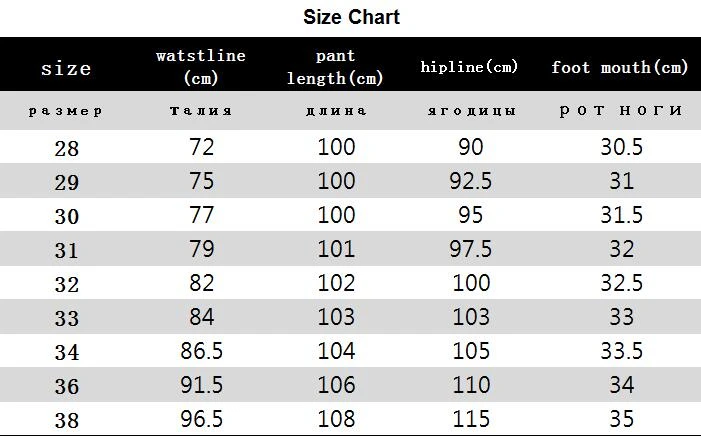Image resolution: width=701 pixels, height=439 pixels.
Task: Click the 'hipline(cm)' header cell
Action: point(469,67)
